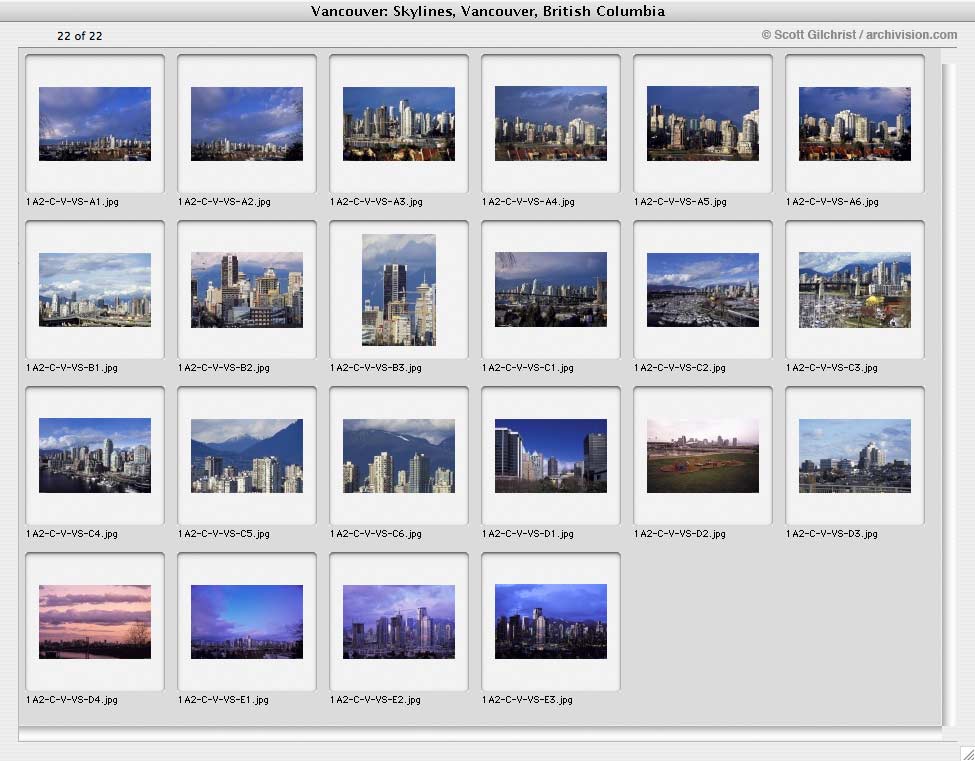Open the marina thumbnail 1A2-C-V-VS-C2.jpg
The image size is (975, 761).
tap(703, 290)
